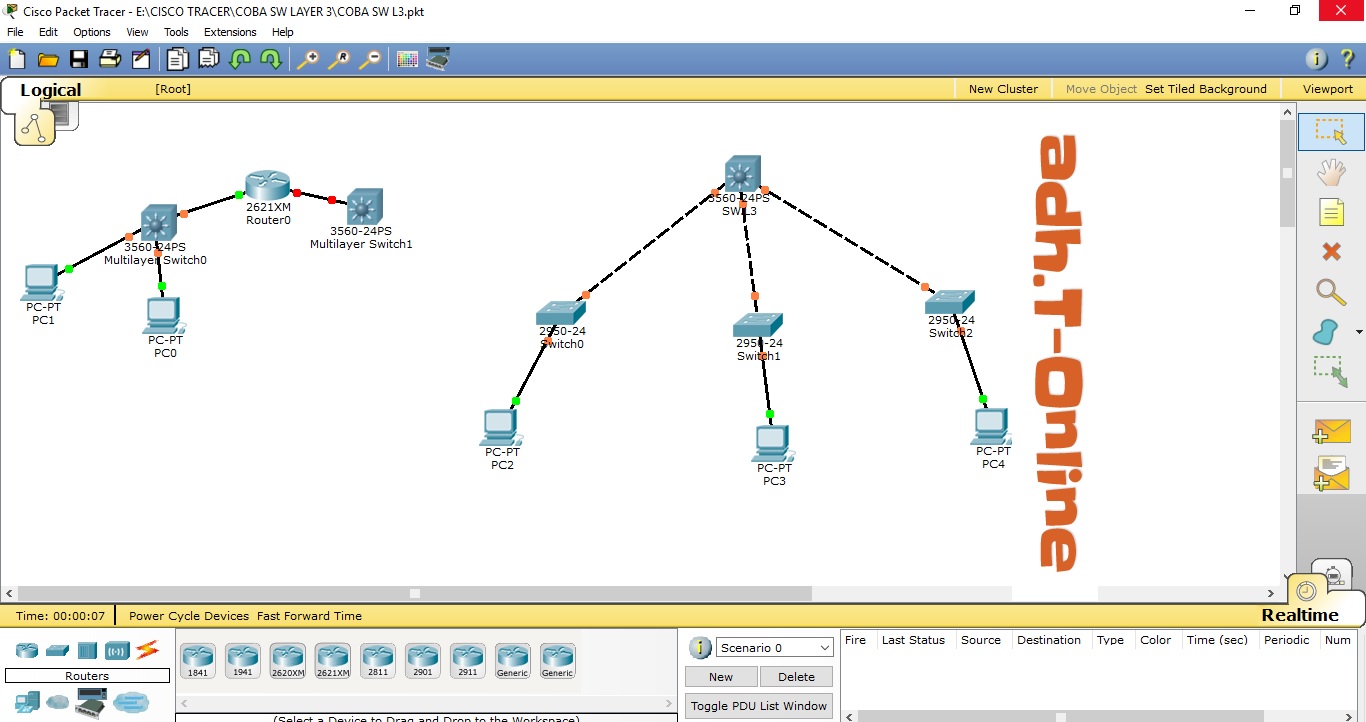Select Hubs device category icon
The width and height of the screenshot is (1366, 722).
click(x=87, y=650)
